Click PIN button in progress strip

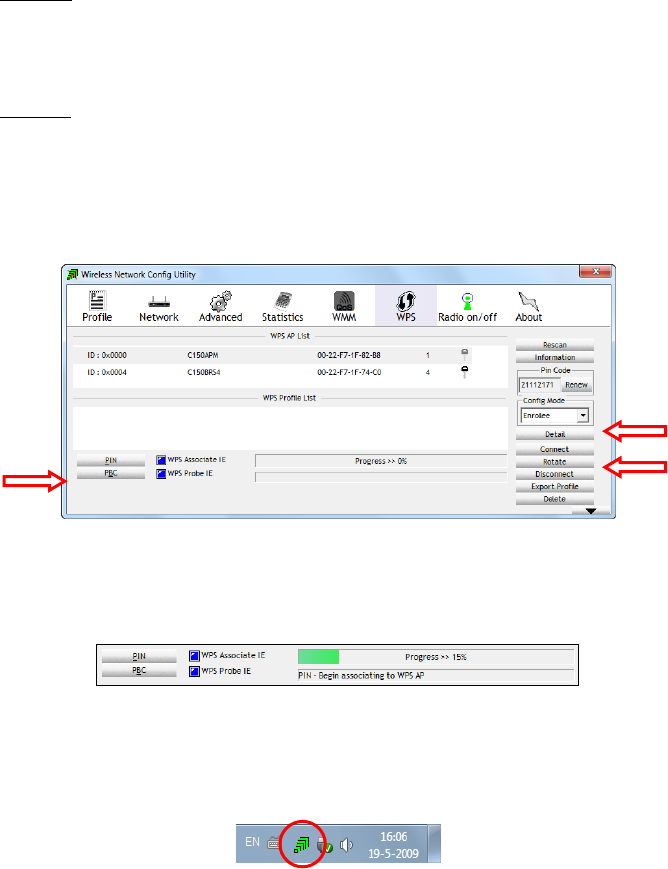139,656
